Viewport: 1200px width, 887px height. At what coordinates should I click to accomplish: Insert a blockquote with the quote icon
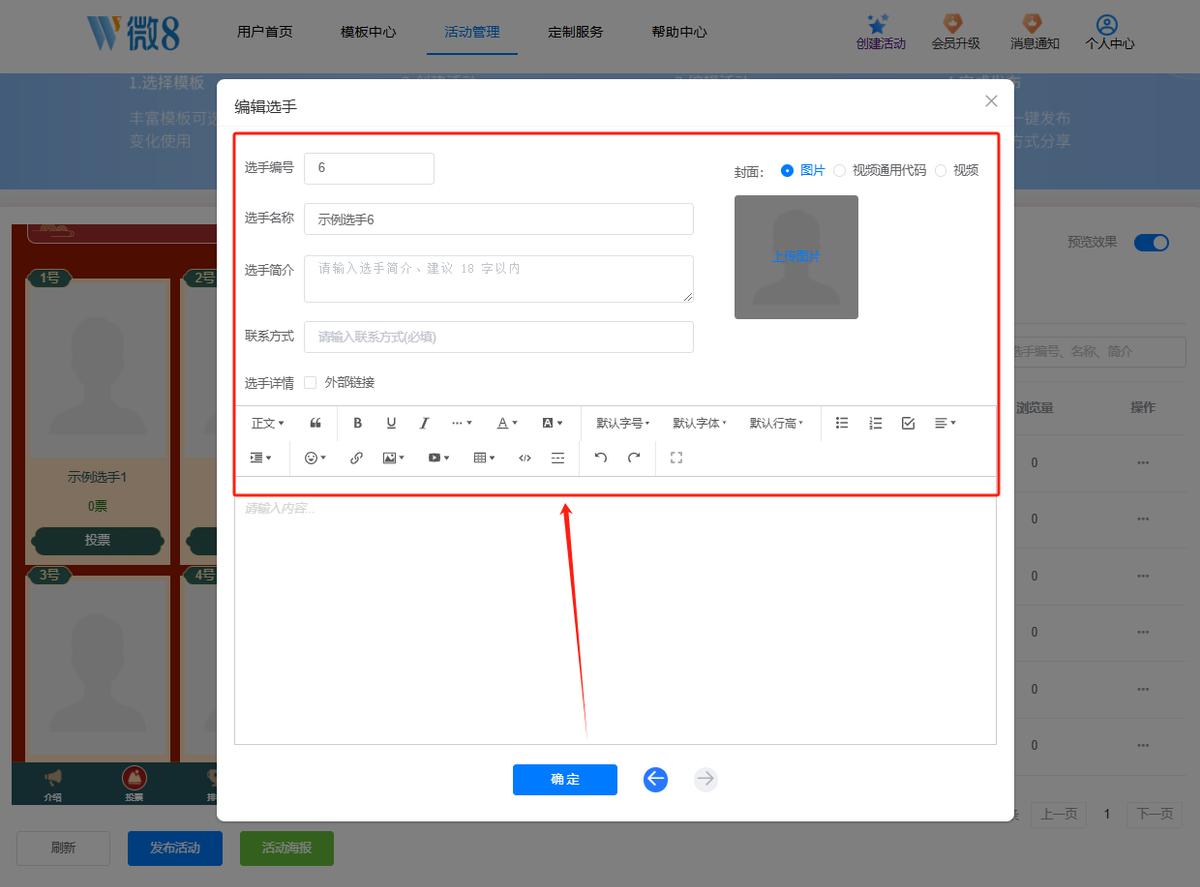tap(316, 423)
